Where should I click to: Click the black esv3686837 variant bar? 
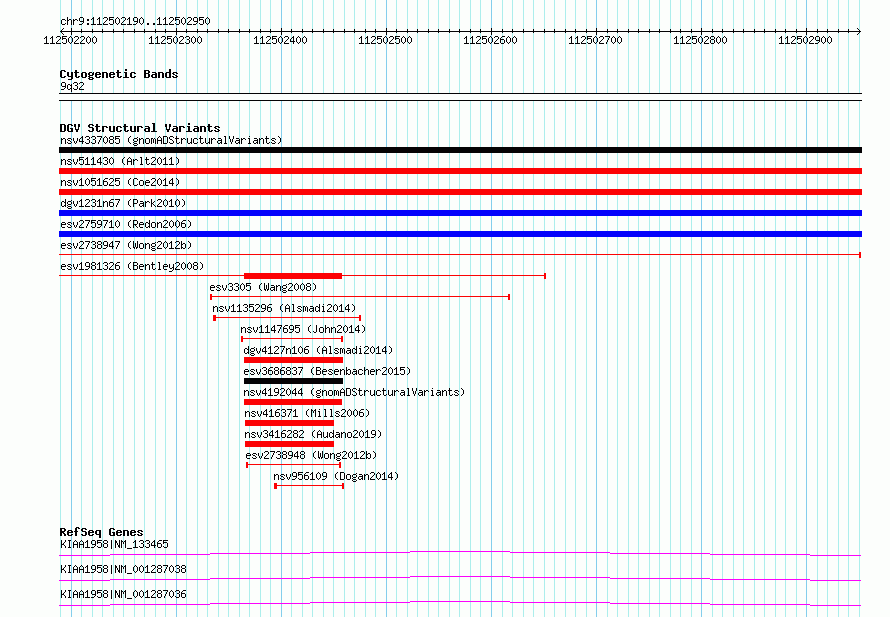(x=293, y=381)
